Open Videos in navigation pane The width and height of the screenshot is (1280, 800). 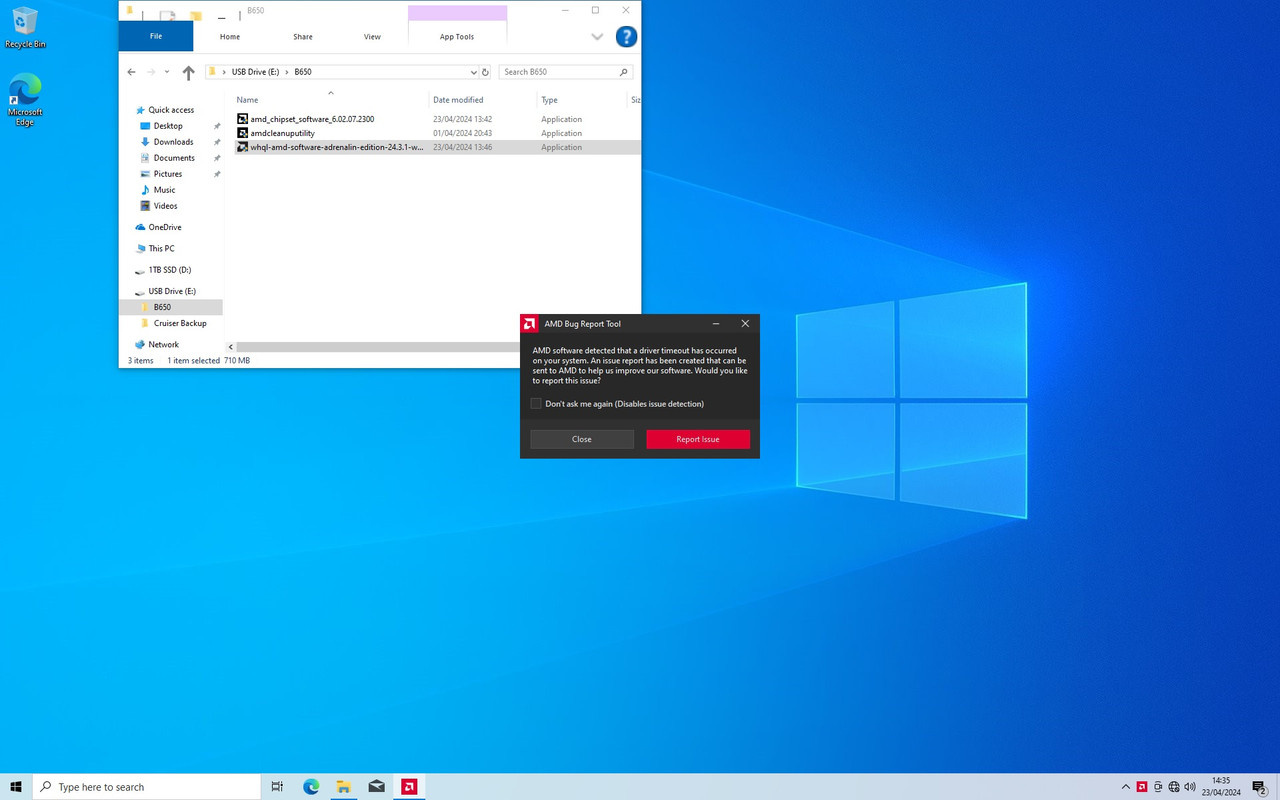(x=165, y=206)
